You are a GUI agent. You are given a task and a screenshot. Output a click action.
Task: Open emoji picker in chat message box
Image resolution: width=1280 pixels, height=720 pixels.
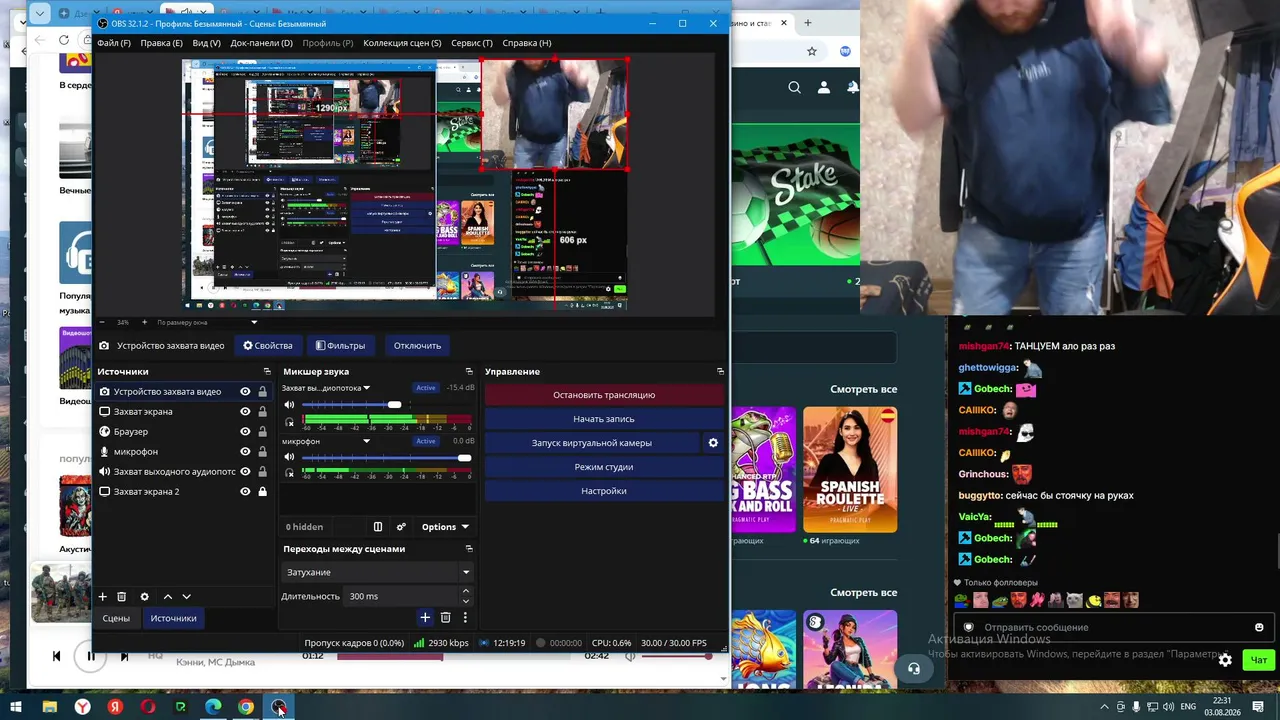1259,628
